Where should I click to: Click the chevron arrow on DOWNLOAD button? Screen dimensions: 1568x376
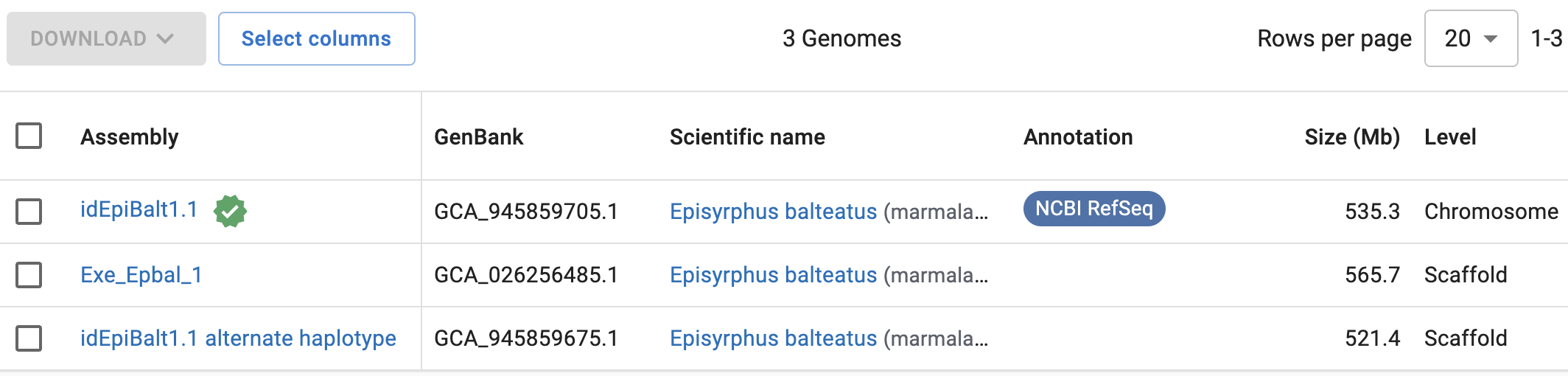(166, 38)
